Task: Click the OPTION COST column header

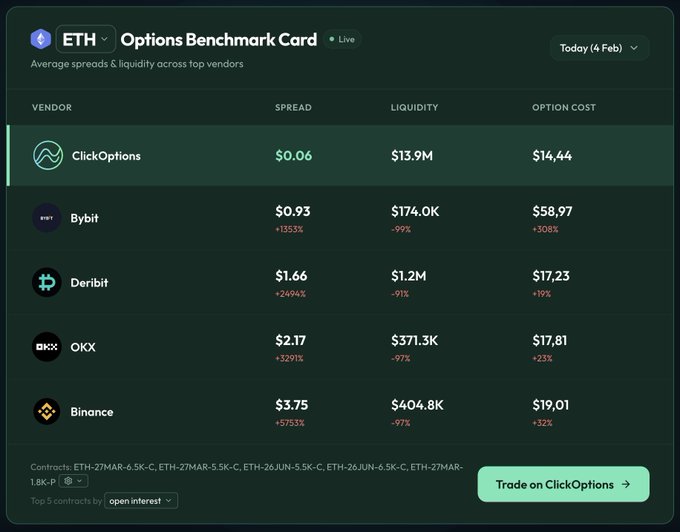Action: click(x=564, y=108)
